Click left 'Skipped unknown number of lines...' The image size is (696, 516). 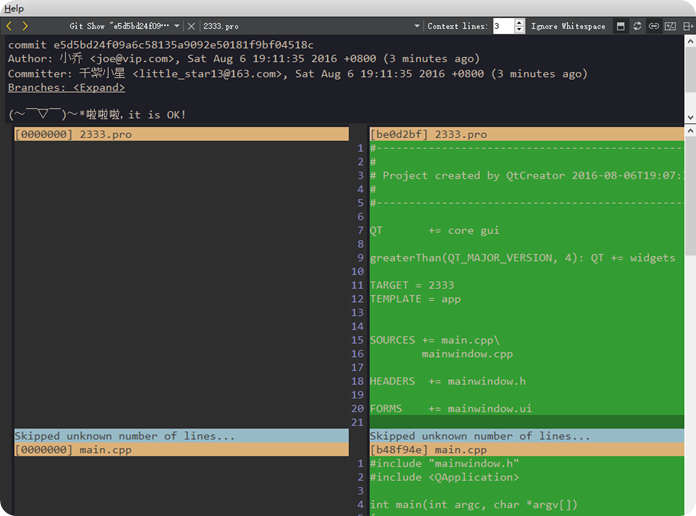182,436
